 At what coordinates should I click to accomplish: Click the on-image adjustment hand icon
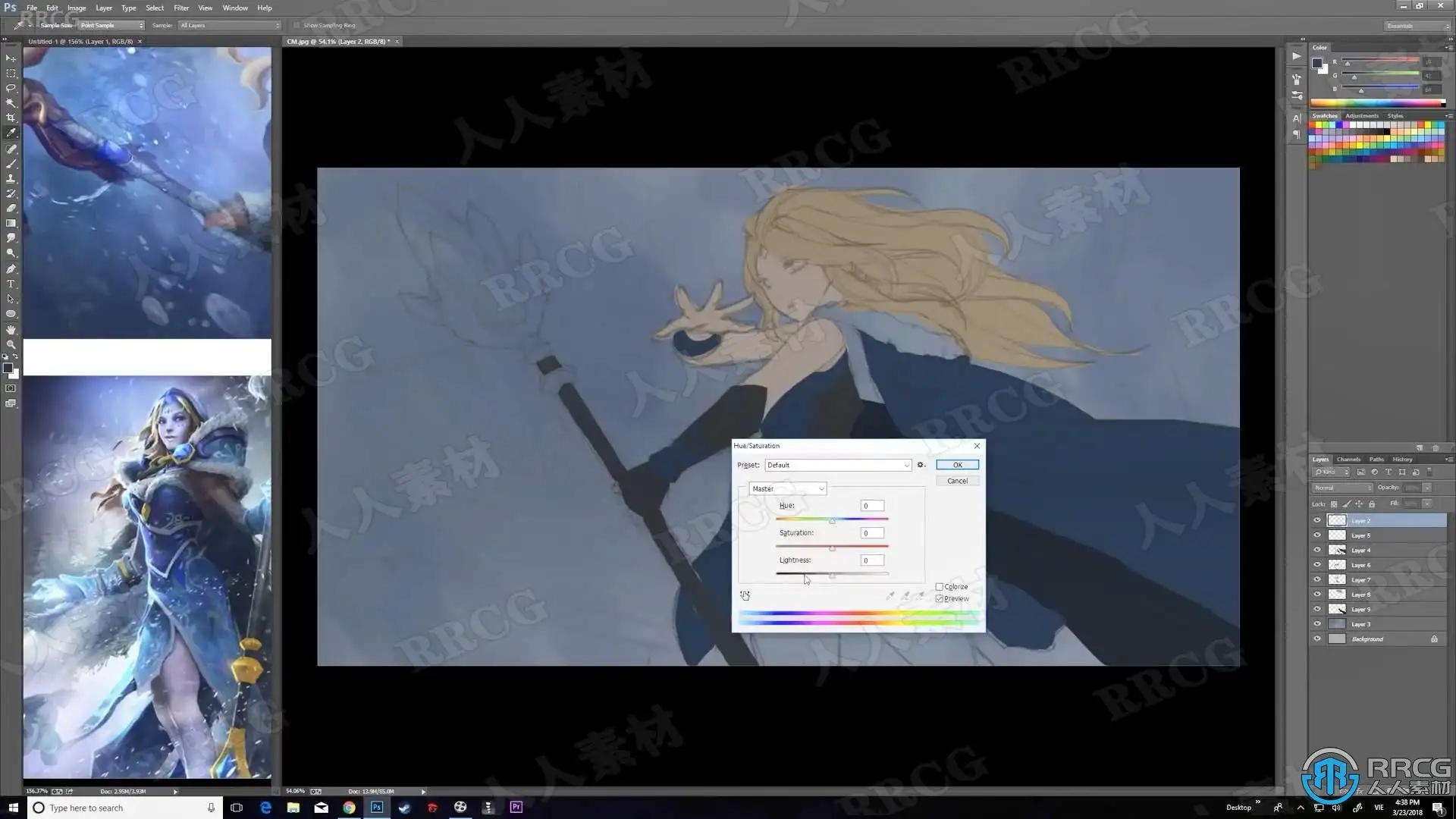point(745,595)
